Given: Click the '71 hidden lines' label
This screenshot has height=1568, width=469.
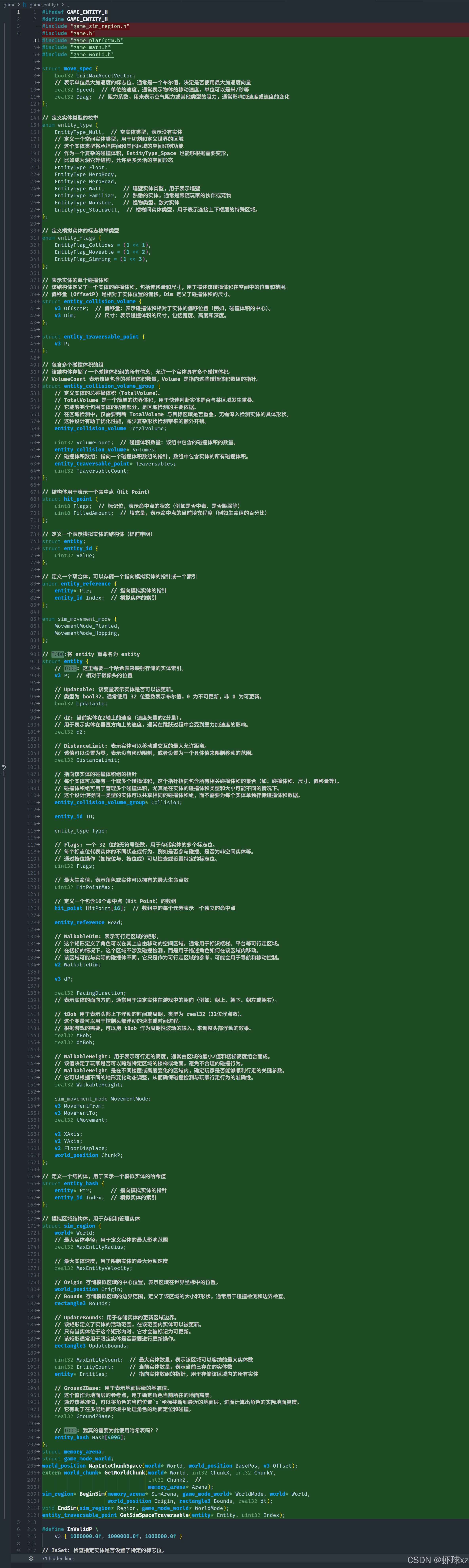Looking at the screenshot, I should (58, 1558).
